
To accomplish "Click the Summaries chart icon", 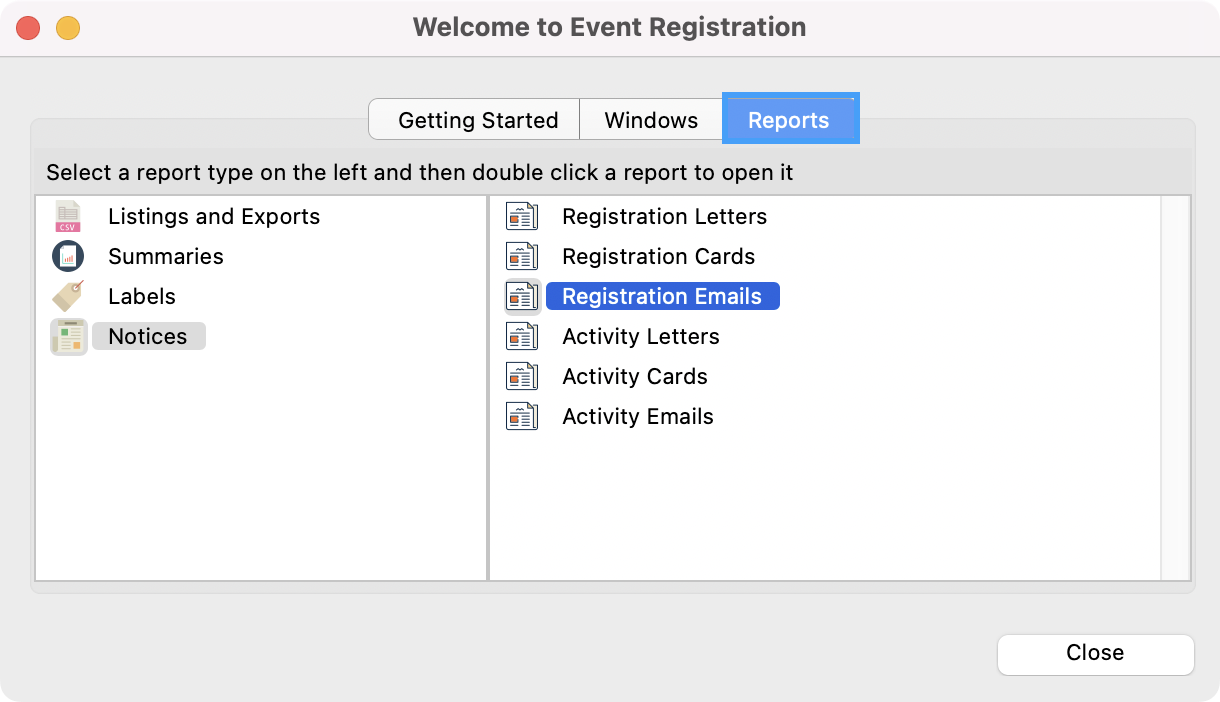I will point(68,257).
